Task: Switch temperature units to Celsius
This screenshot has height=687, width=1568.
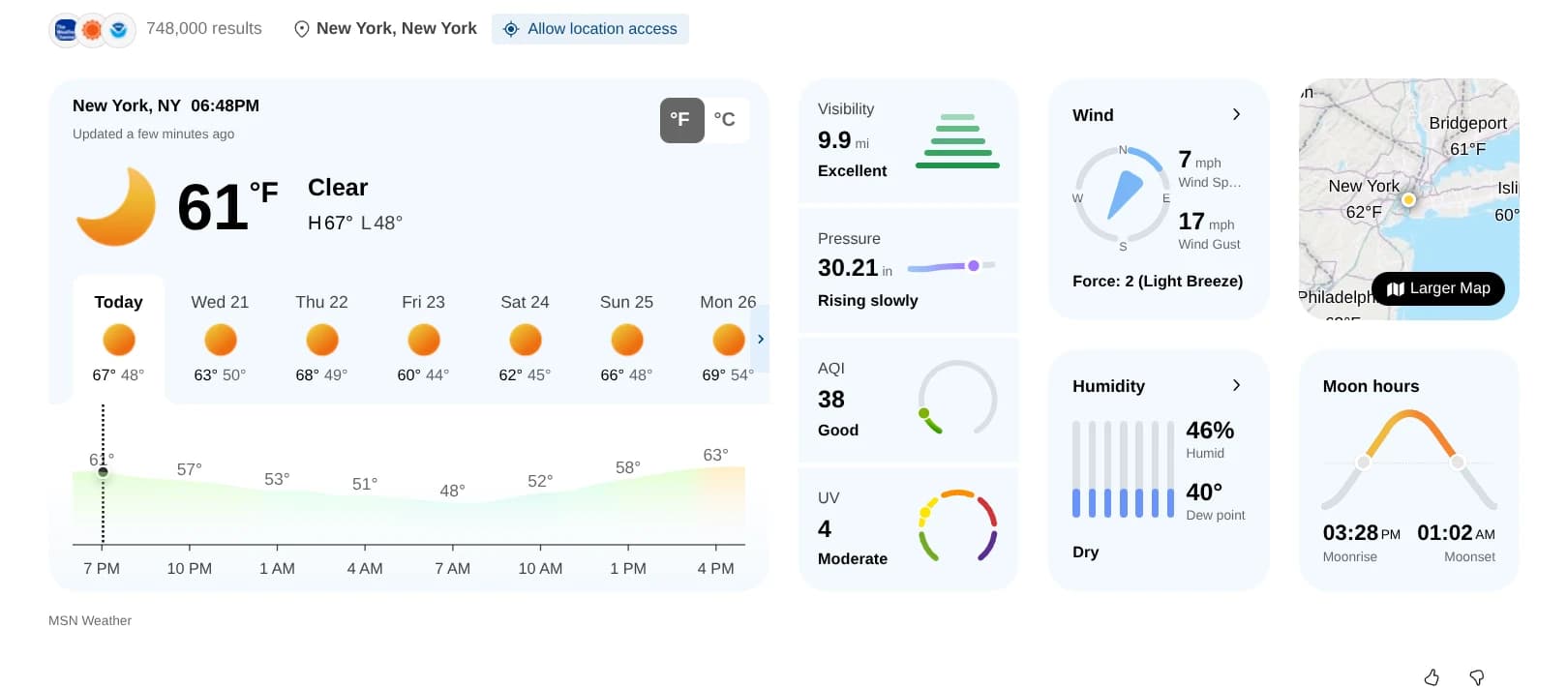Action: (x=725, y=120)
